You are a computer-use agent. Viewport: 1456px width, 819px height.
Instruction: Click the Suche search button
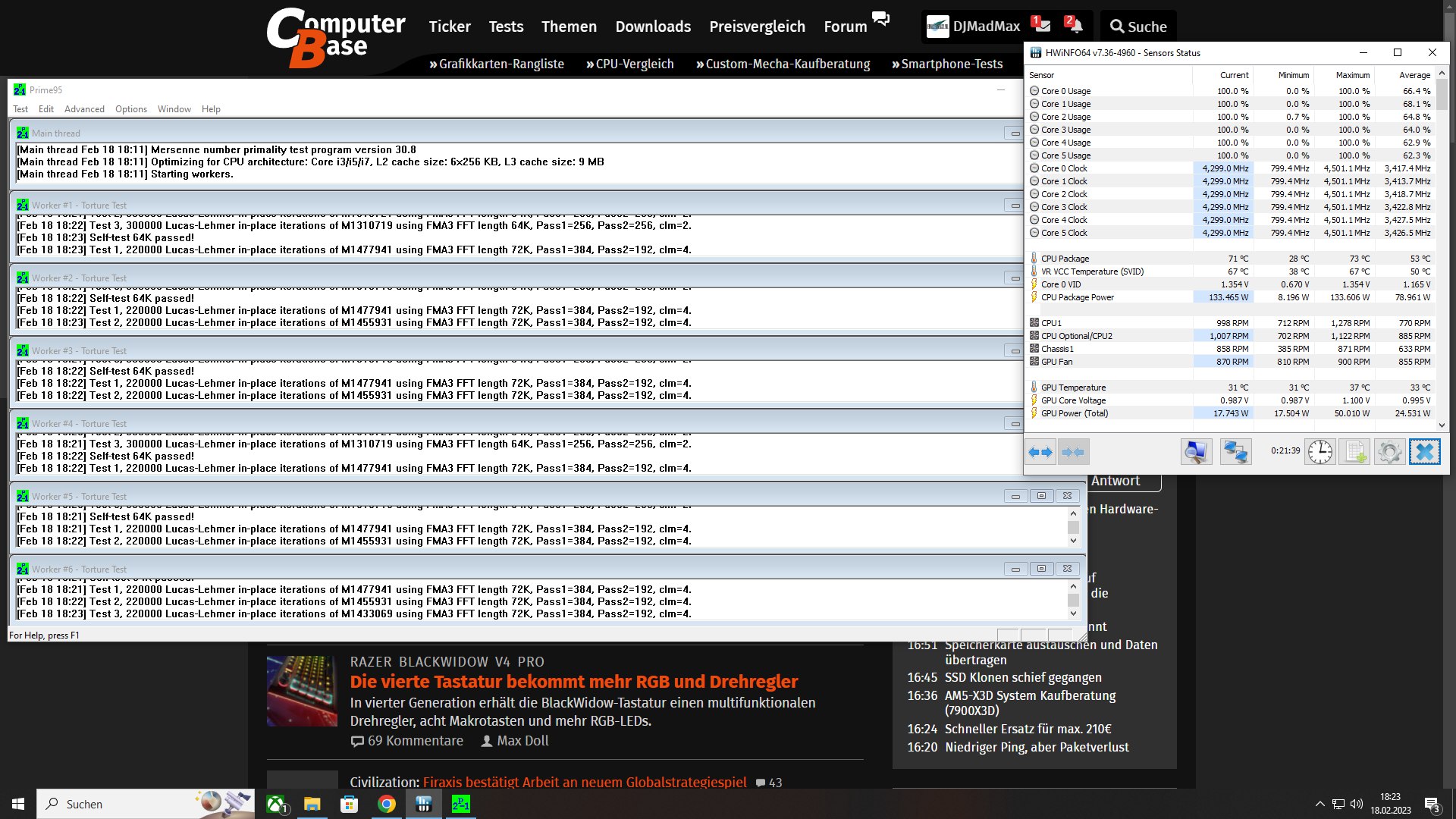(1138, 27)
